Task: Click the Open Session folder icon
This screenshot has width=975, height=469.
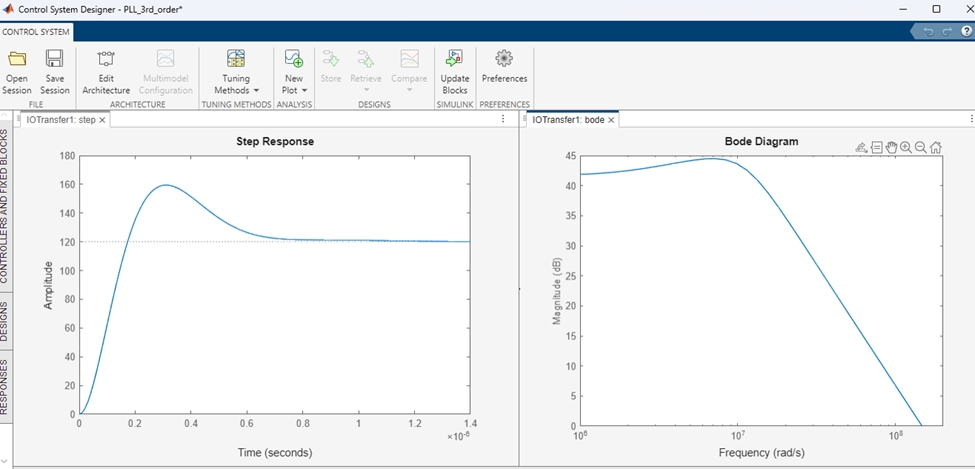Action: click(x=17, y=59)
